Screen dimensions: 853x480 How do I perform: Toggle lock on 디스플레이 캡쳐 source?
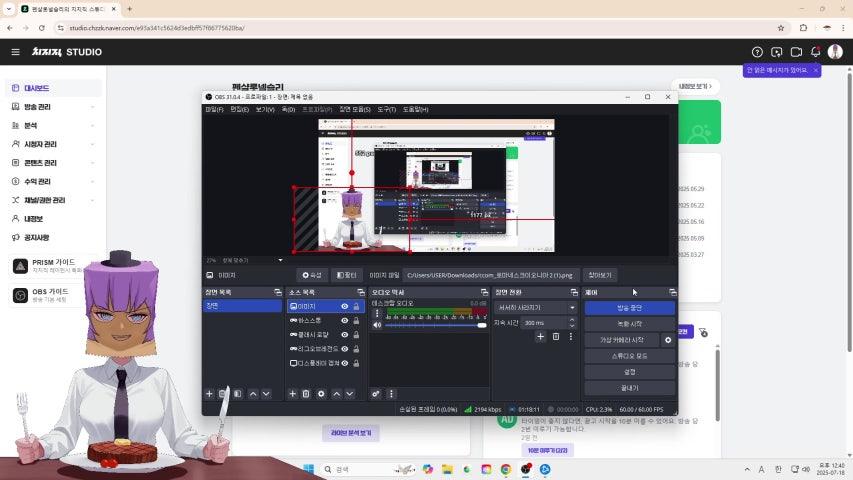pyautogui.click(x=356, y=363)
